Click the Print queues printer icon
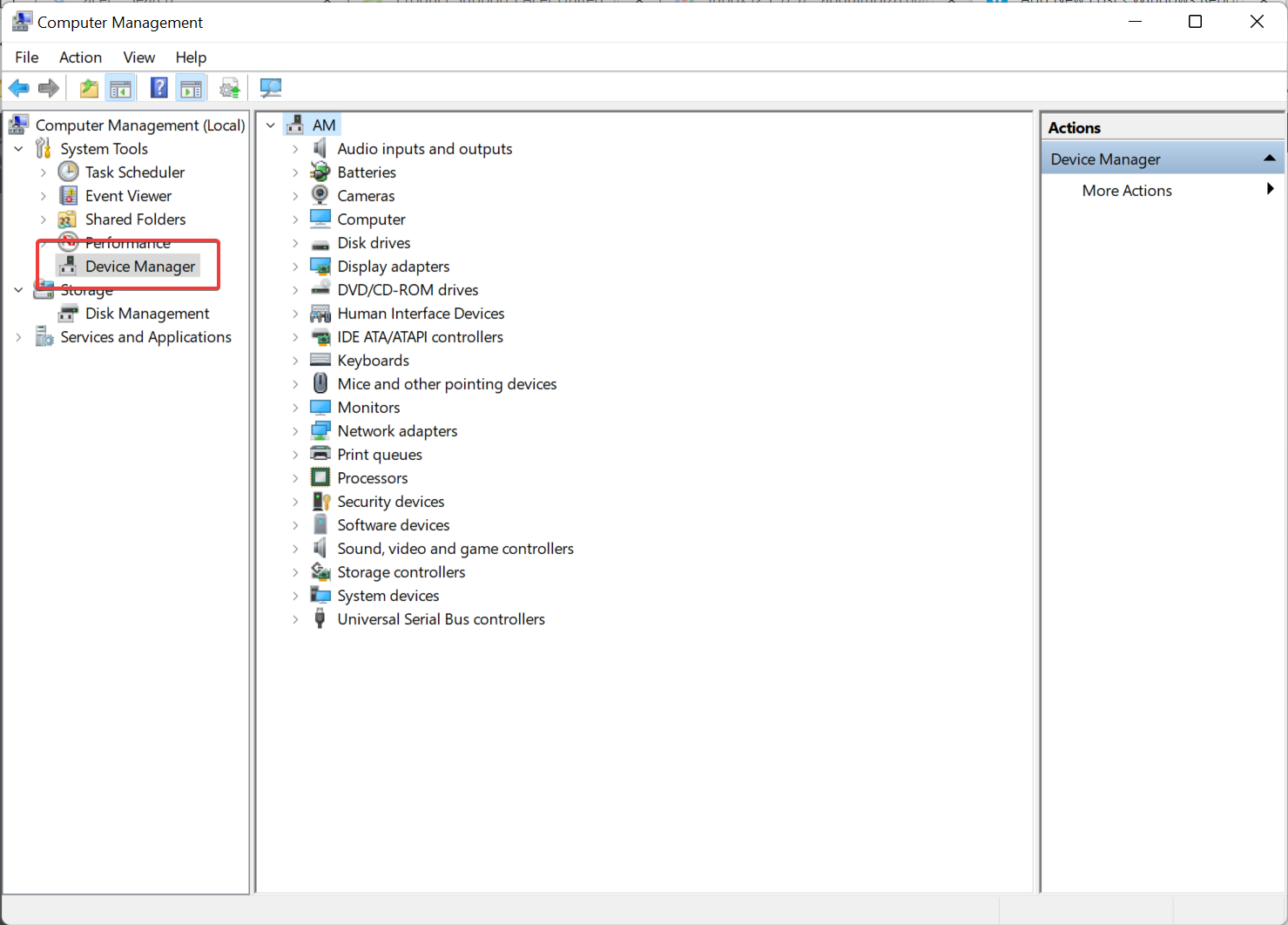Screen dimensions: 1288x925 (320, 455)
